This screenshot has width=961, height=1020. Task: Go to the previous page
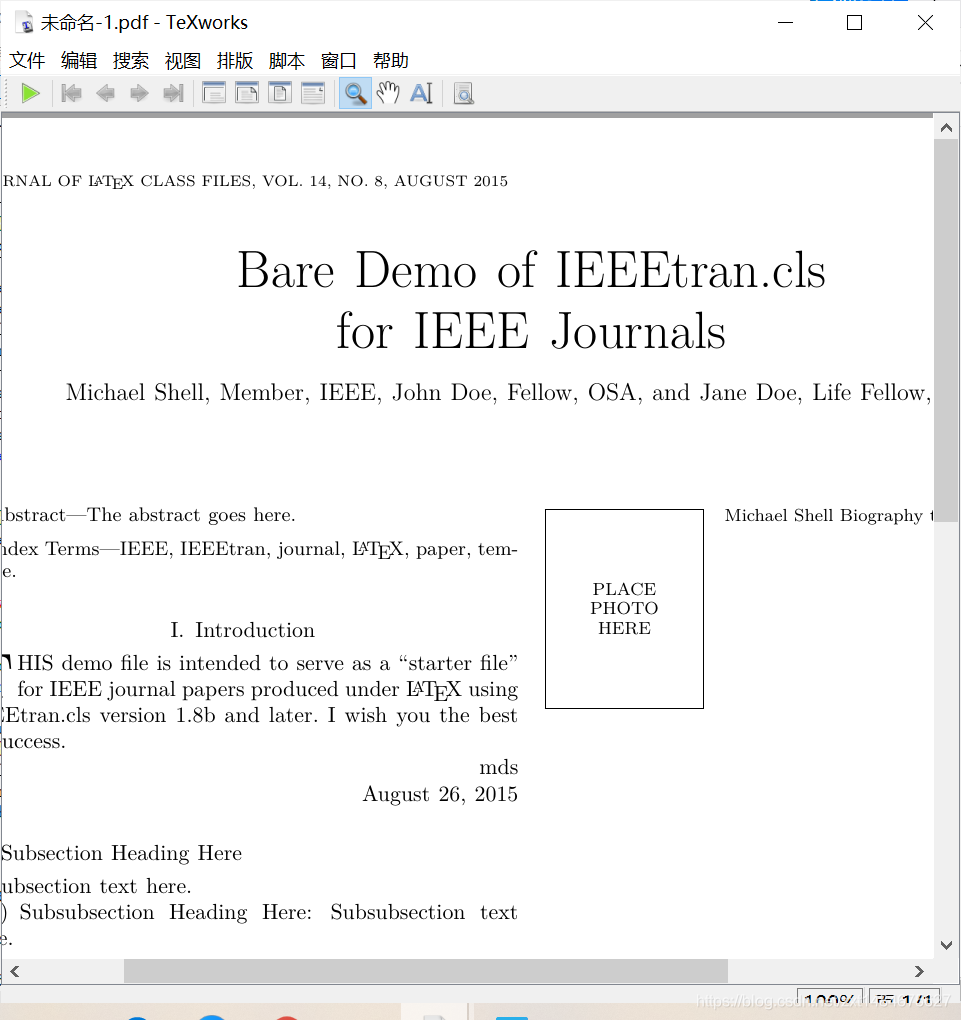(x=105, y=94)
